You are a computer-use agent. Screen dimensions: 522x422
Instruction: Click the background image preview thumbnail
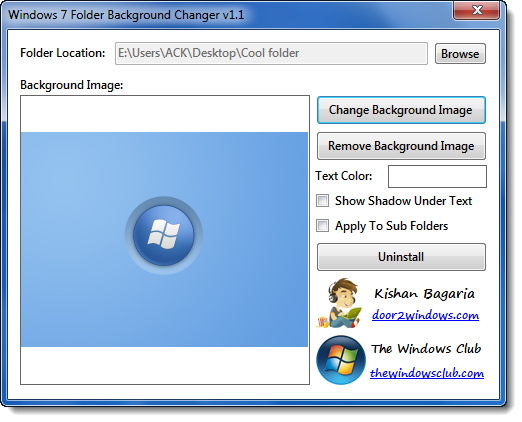pos(164,239)
